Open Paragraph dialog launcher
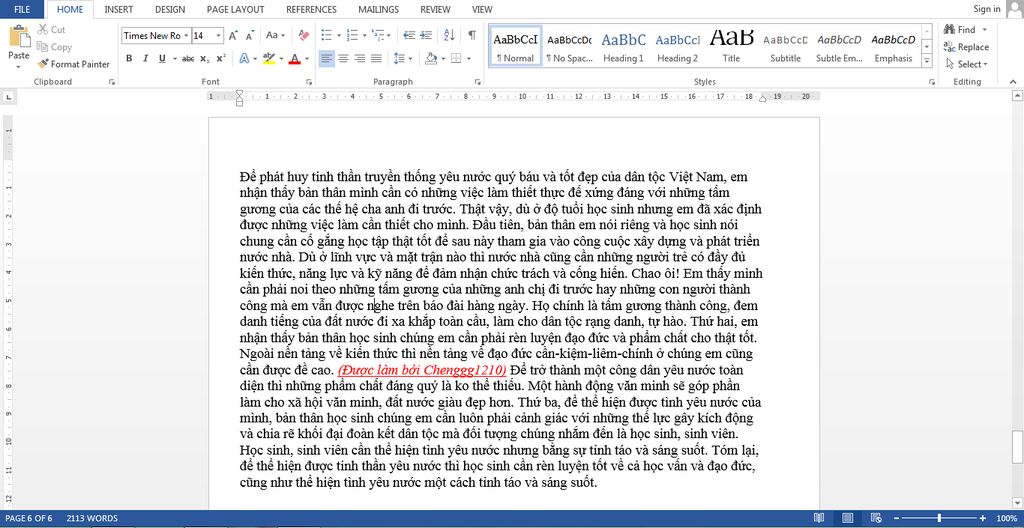 tap(478, 82)
